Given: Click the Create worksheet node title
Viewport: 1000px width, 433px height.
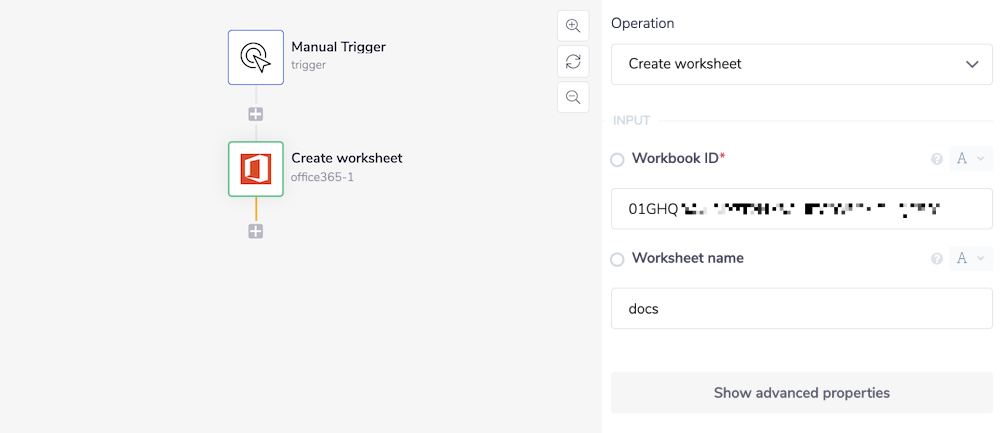Looking at the screenshot, I should pos(346,158).
